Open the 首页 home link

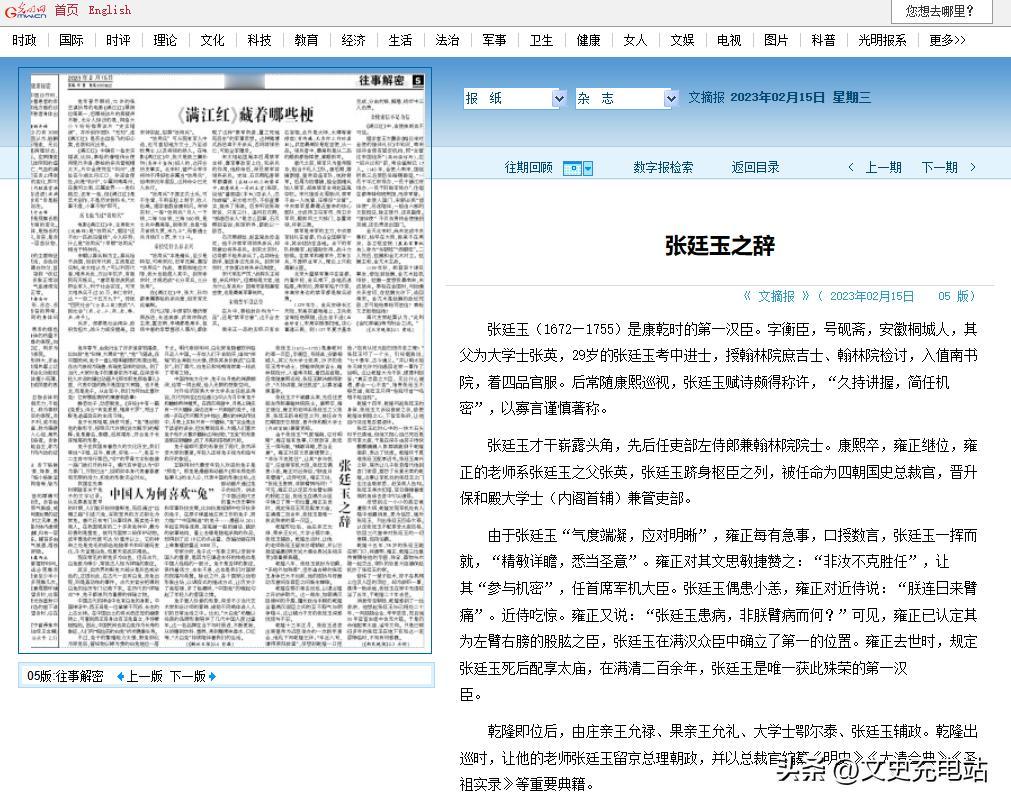click(x=66, y=10)
